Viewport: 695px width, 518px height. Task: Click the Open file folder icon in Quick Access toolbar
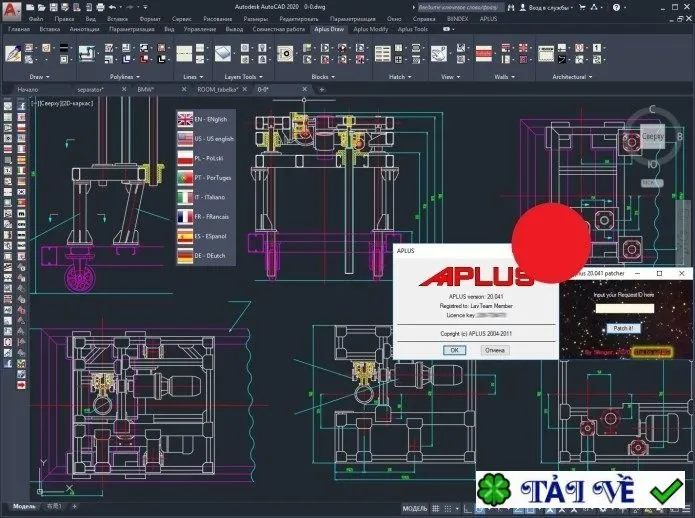pyautogui.click(x=41, y=7)
